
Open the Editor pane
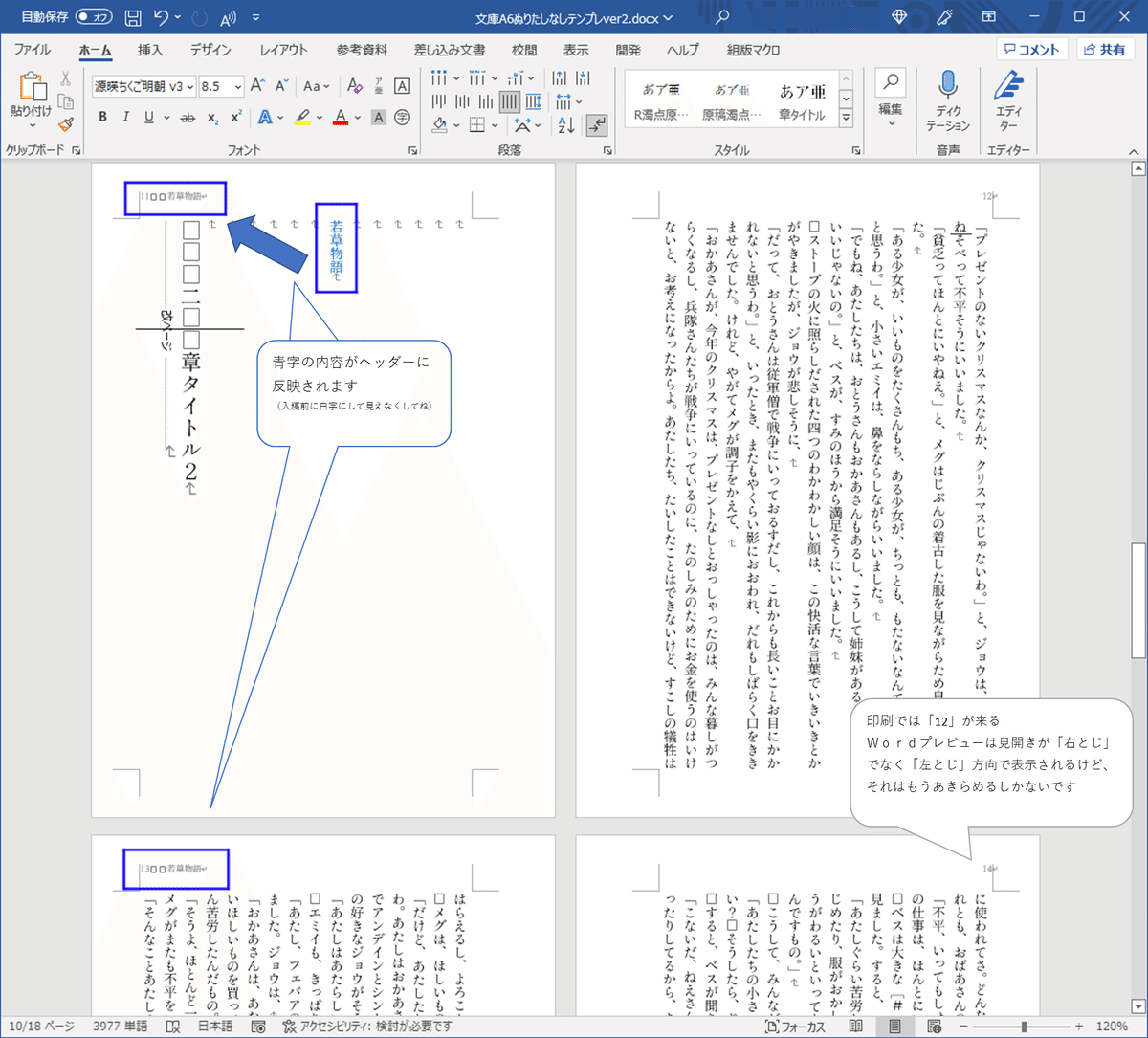click(1007, 99)
